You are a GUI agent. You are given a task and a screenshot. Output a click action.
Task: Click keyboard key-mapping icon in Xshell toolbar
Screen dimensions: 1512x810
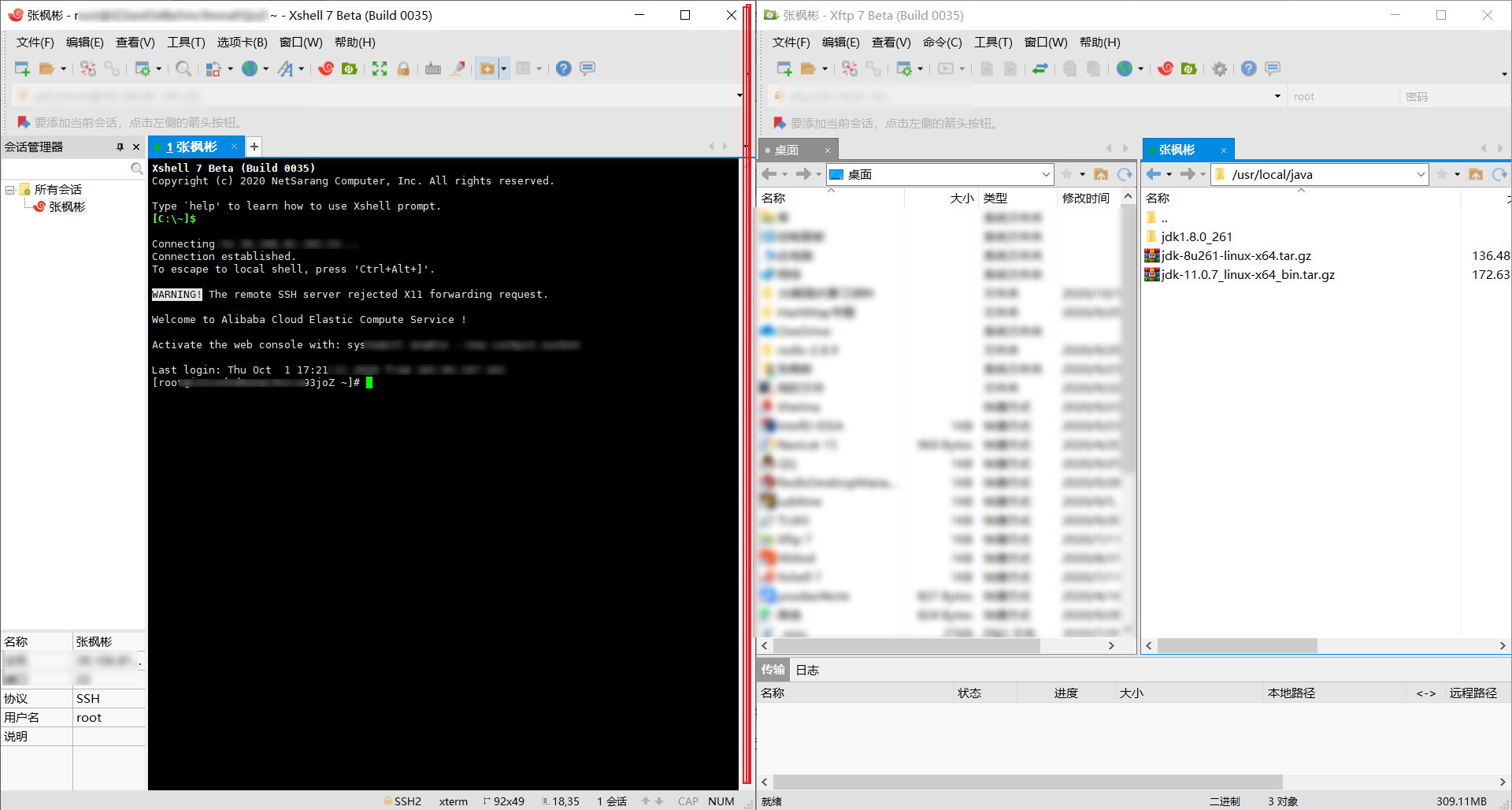433,69
